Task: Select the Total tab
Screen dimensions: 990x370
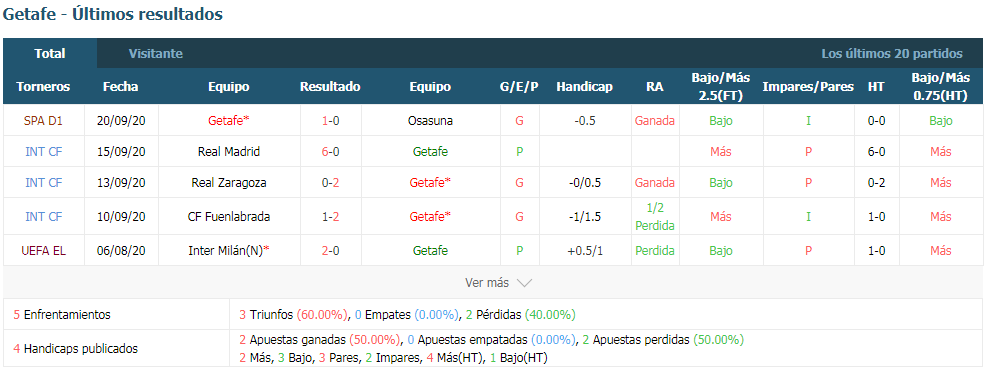Action: point(50,54)
